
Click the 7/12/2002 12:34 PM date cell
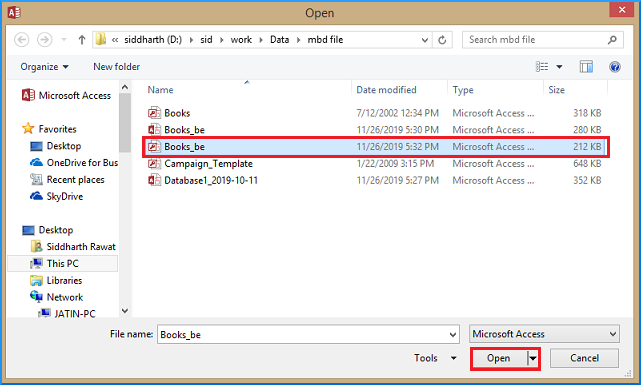(x=397, y=113)
